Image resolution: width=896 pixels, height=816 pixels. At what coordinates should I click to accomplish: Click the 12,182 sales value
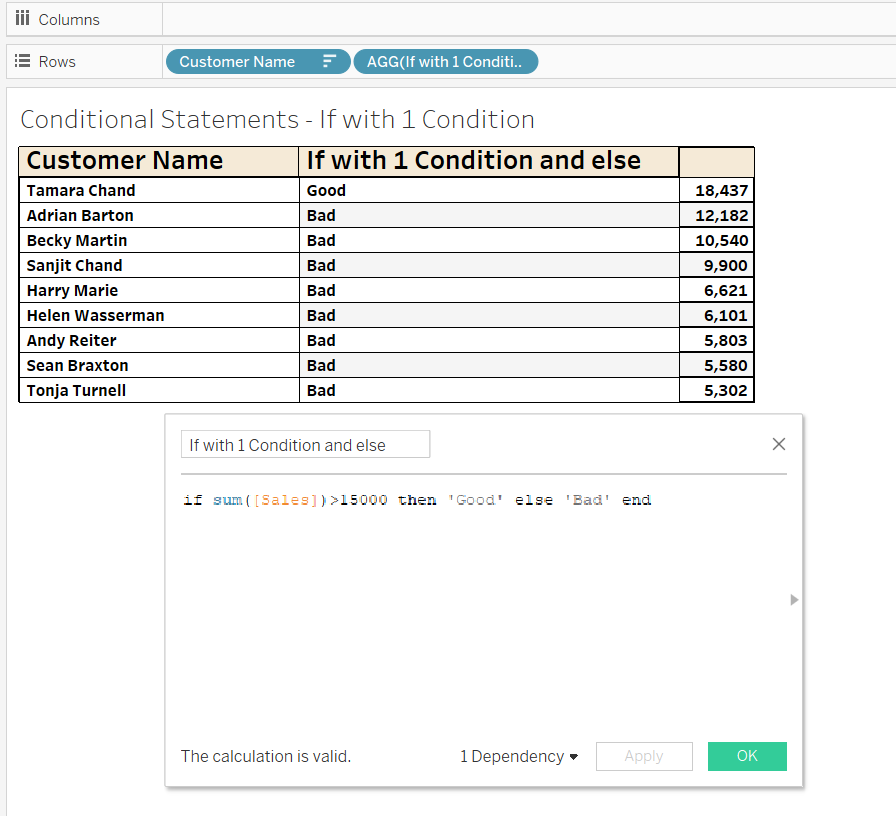coord(721,215)
